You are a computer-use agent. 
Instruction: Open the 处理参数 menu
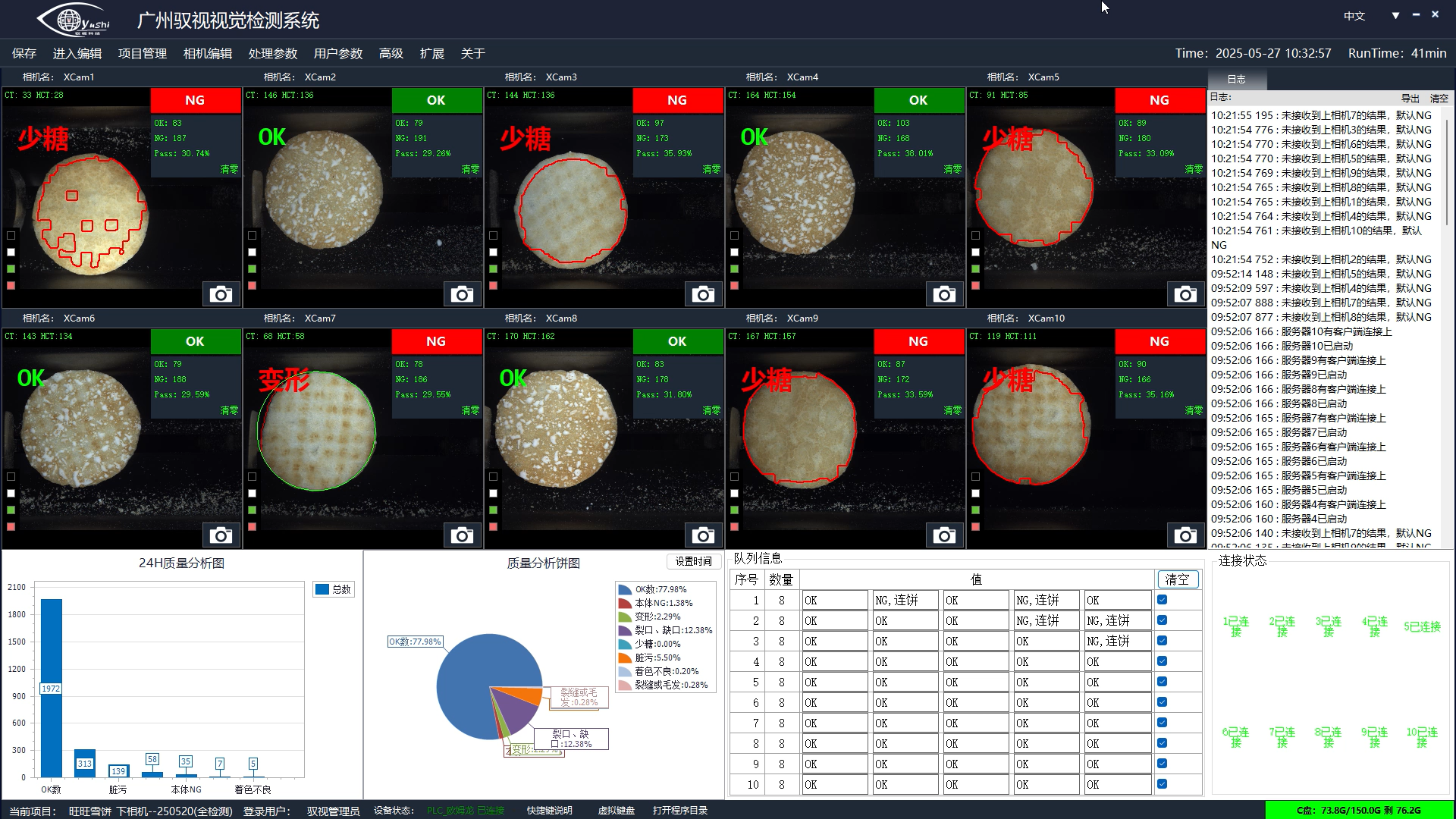273,53
